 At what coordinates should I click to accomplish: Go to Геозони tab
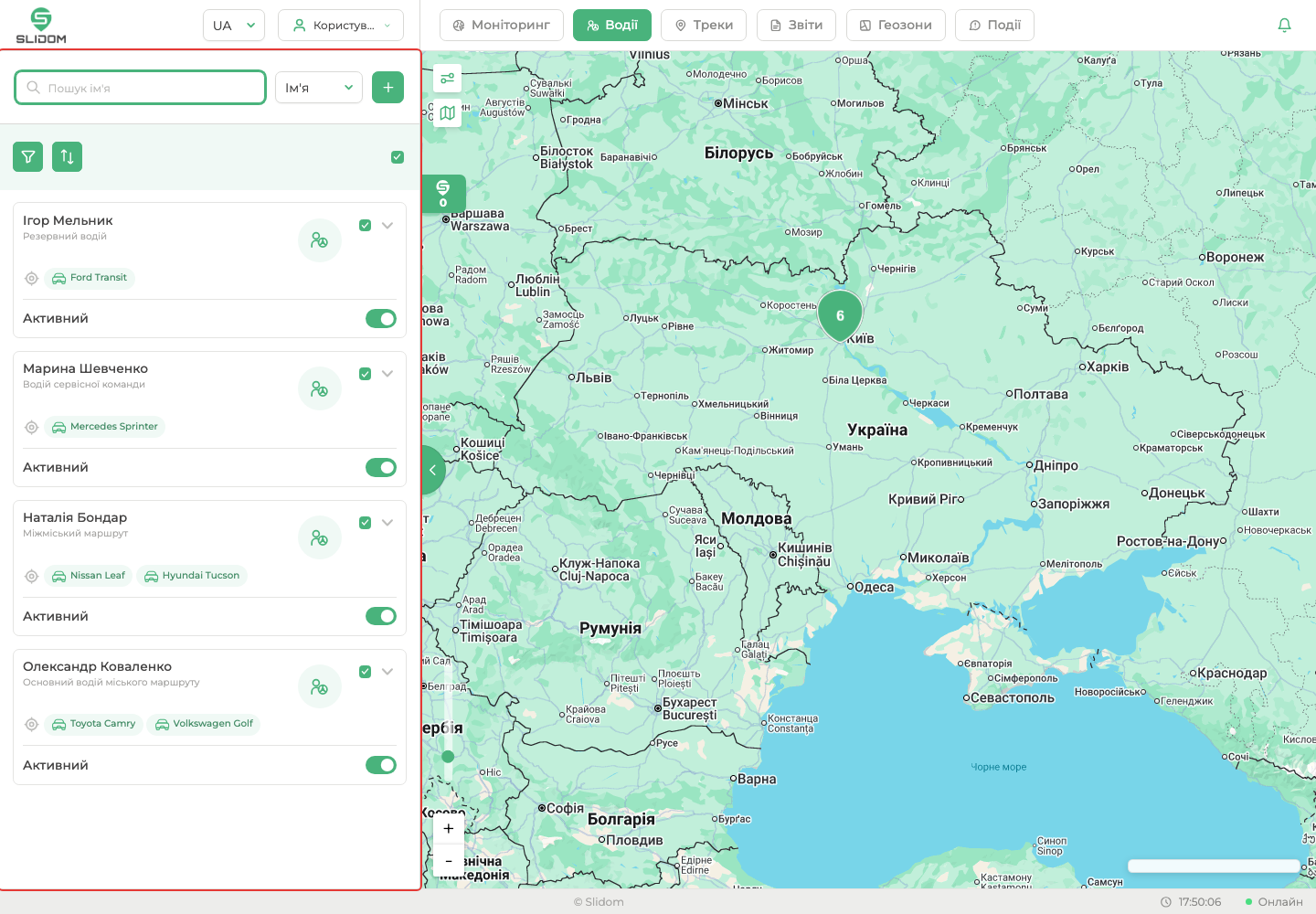(x=897, y=26)
